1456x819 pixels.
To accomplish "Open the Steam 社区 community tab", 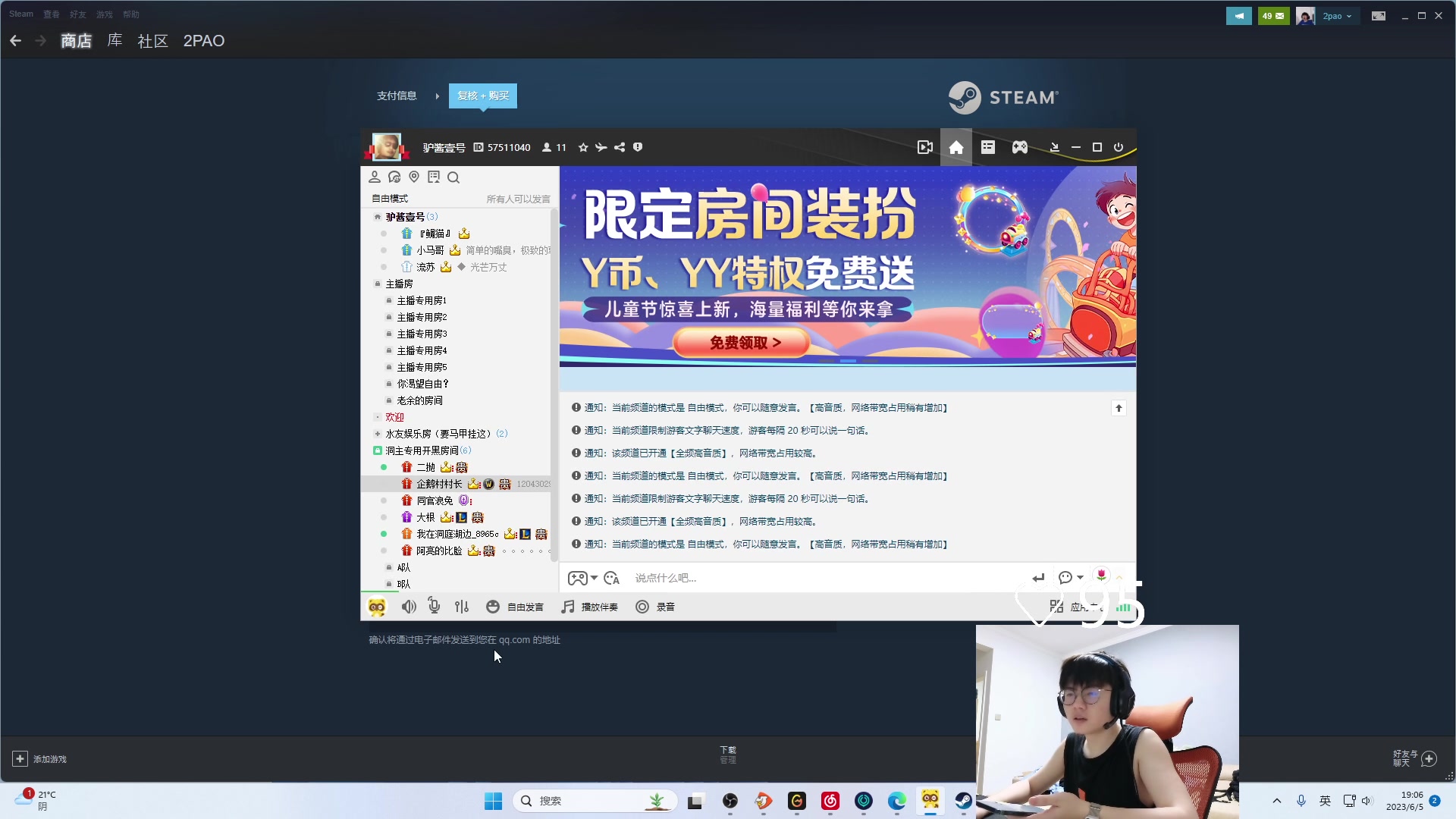I will coord(152,41).
